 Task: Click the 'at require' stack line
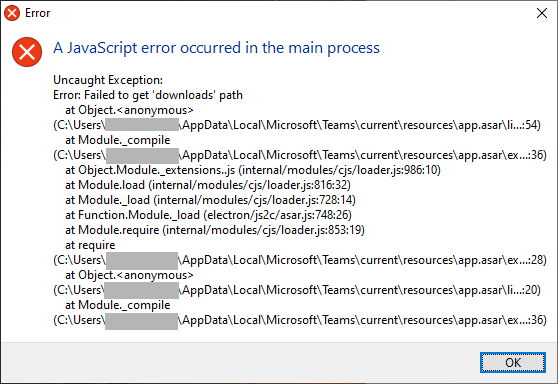click(x=90, y=245)
